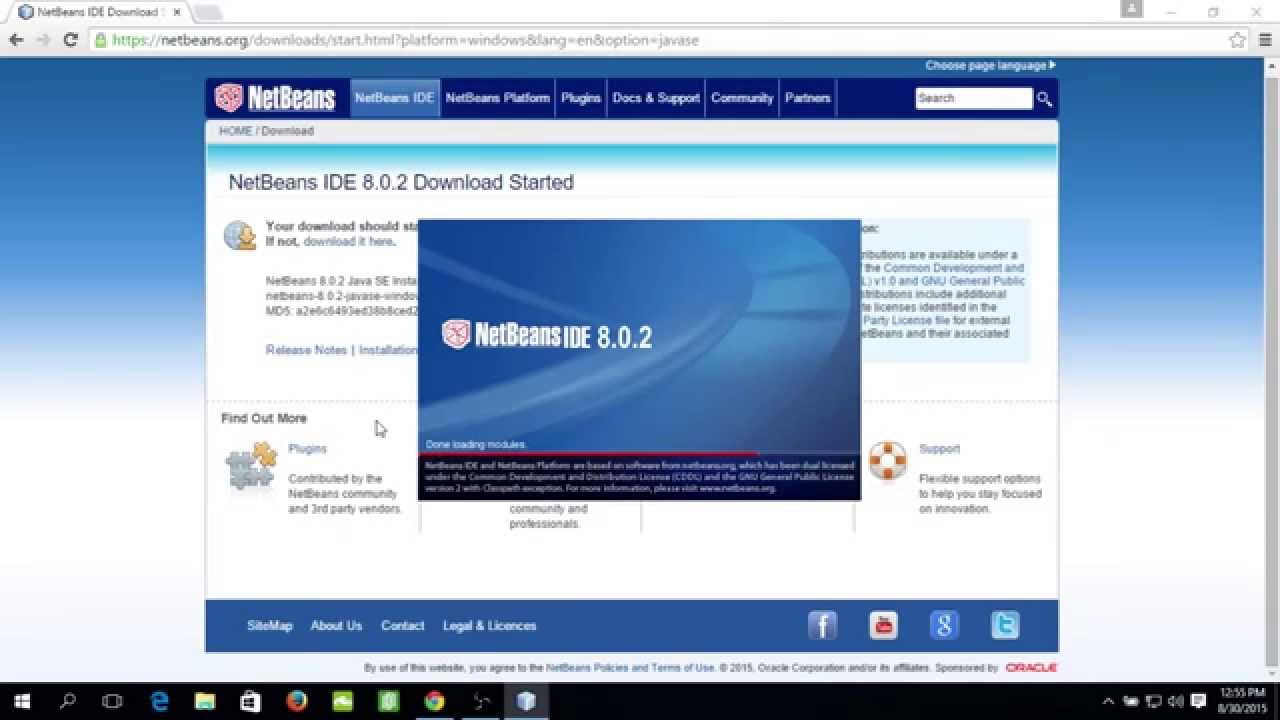Go to the Plugins nav tab

click(x=580, y=98)
